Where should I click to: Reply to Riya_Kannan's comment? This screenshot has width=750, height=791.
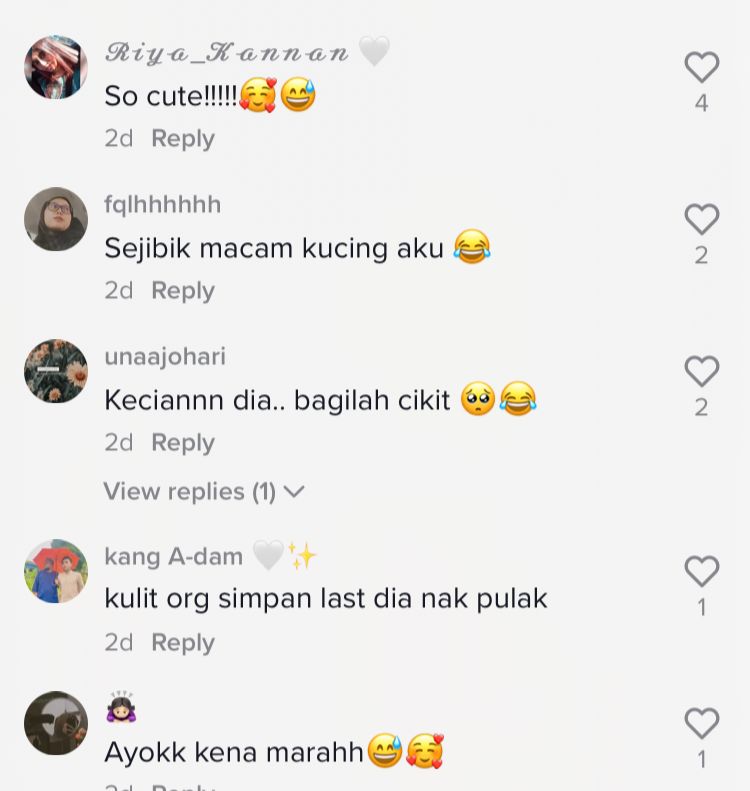coord(183,139)
